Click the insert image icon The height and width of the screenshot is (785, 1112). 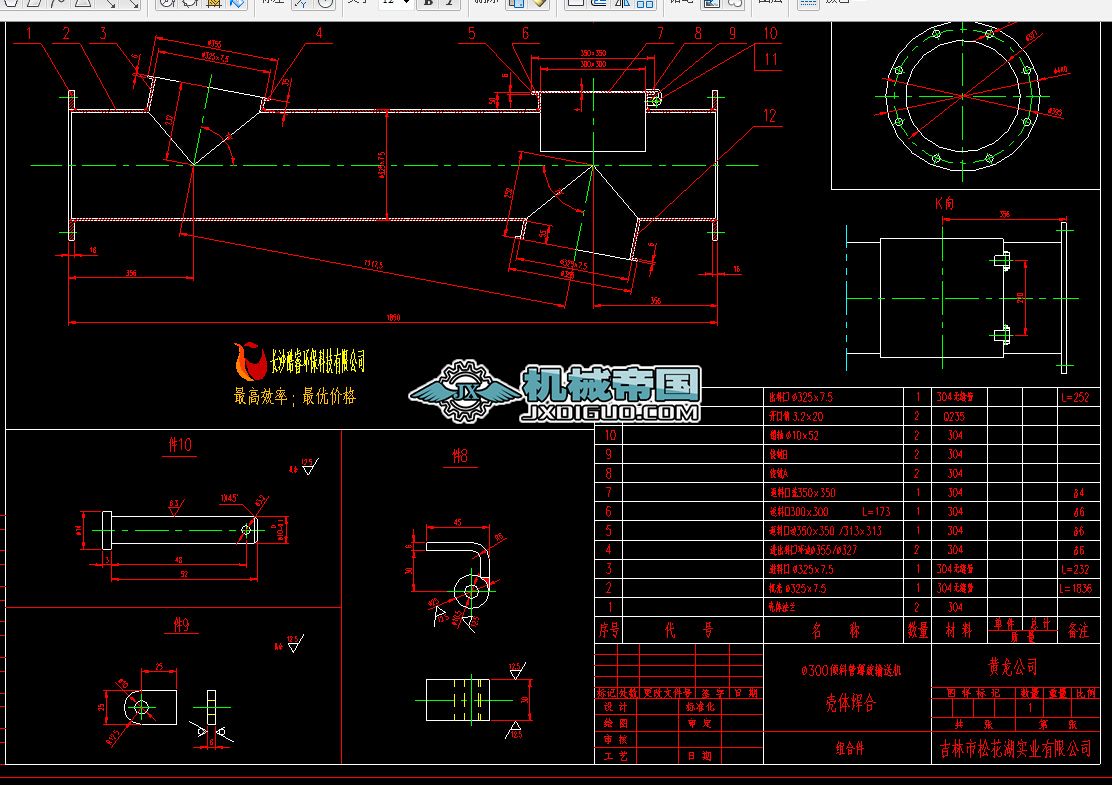tap(712, 3)
